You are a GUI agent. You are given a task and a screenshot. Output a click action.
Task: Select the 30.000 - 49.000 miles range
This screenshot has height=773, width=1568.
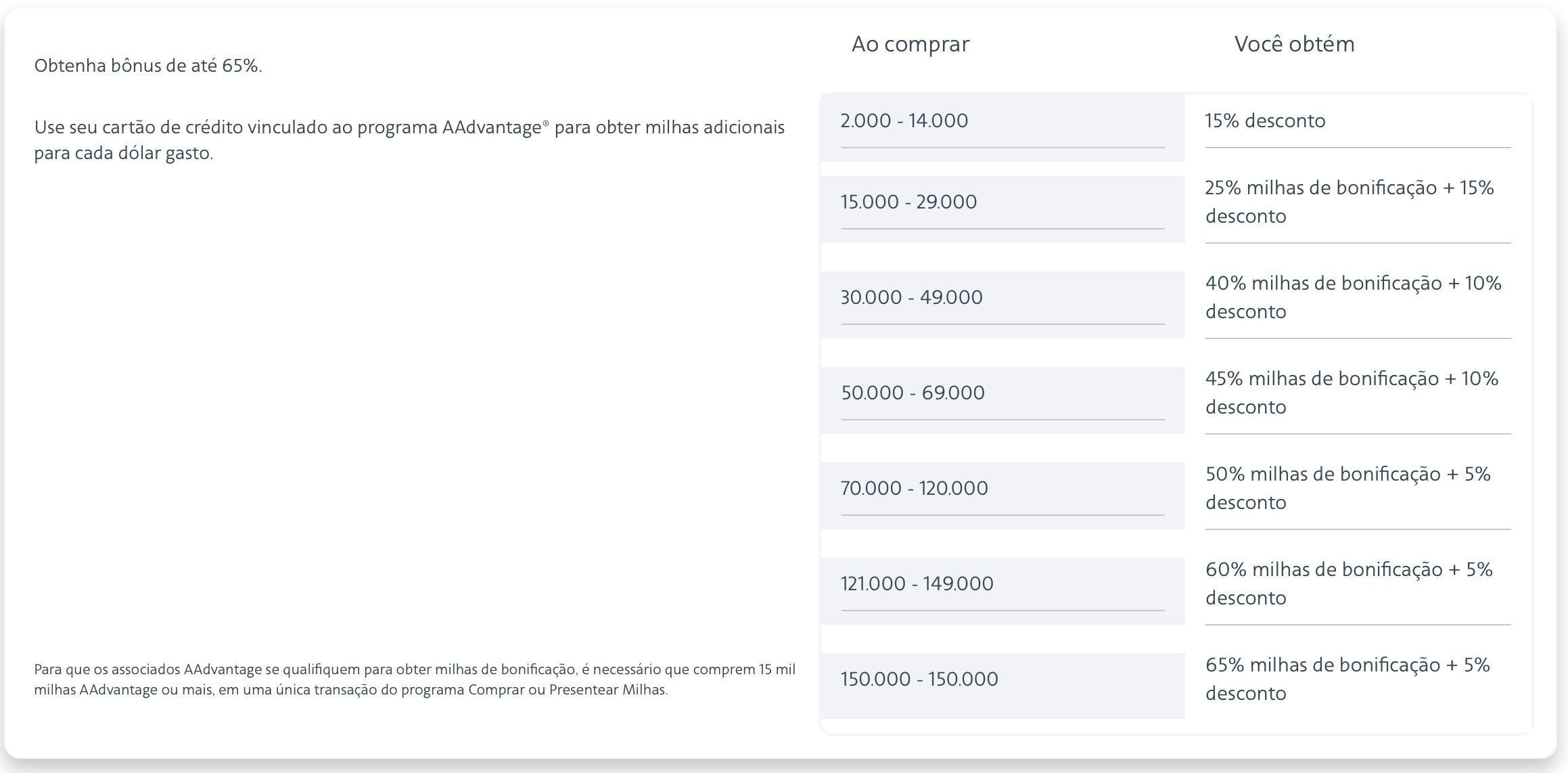pyautogui.click(x=1002, y=305)
